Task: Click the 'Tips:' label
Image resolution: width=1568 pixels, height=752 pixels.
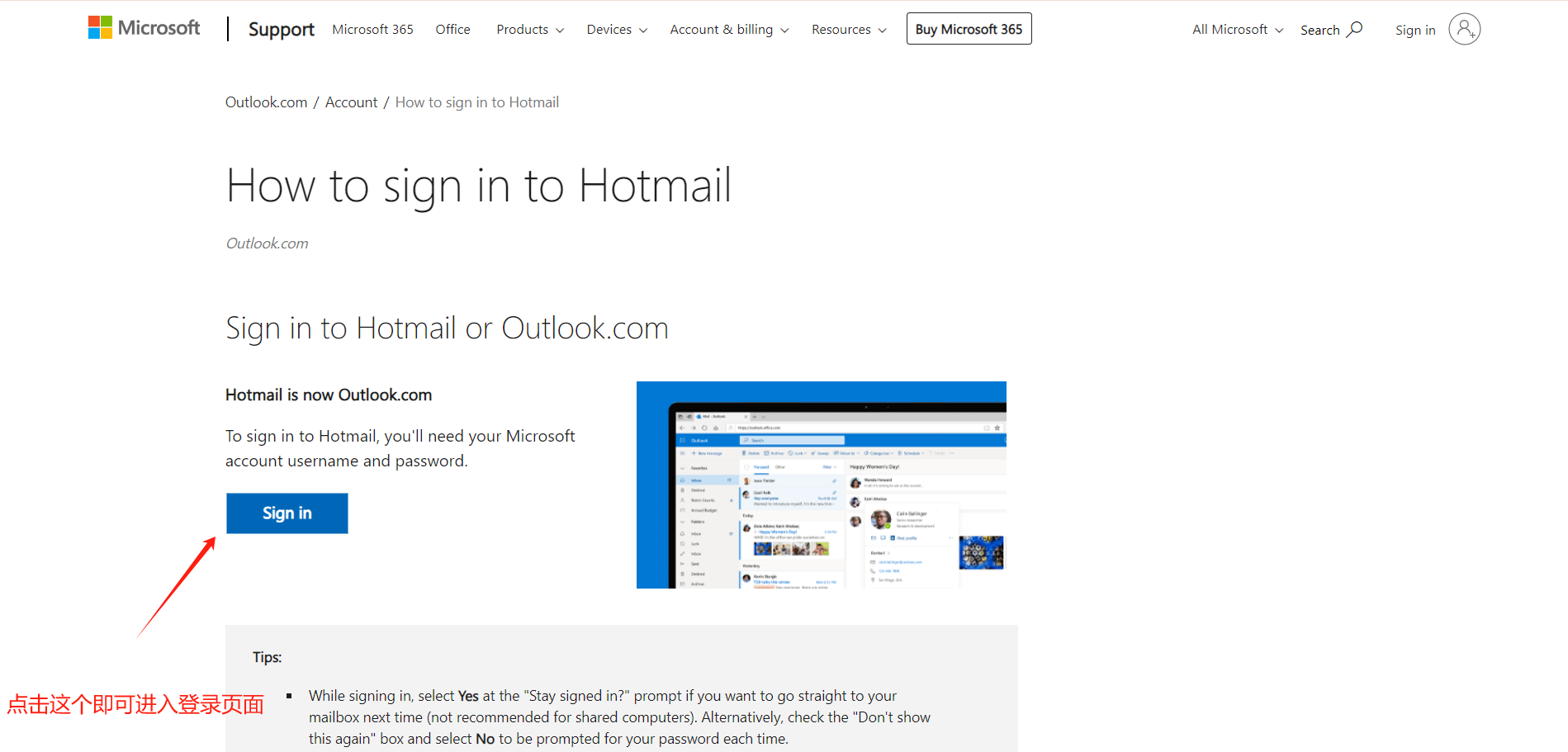Action: point(268,657)
